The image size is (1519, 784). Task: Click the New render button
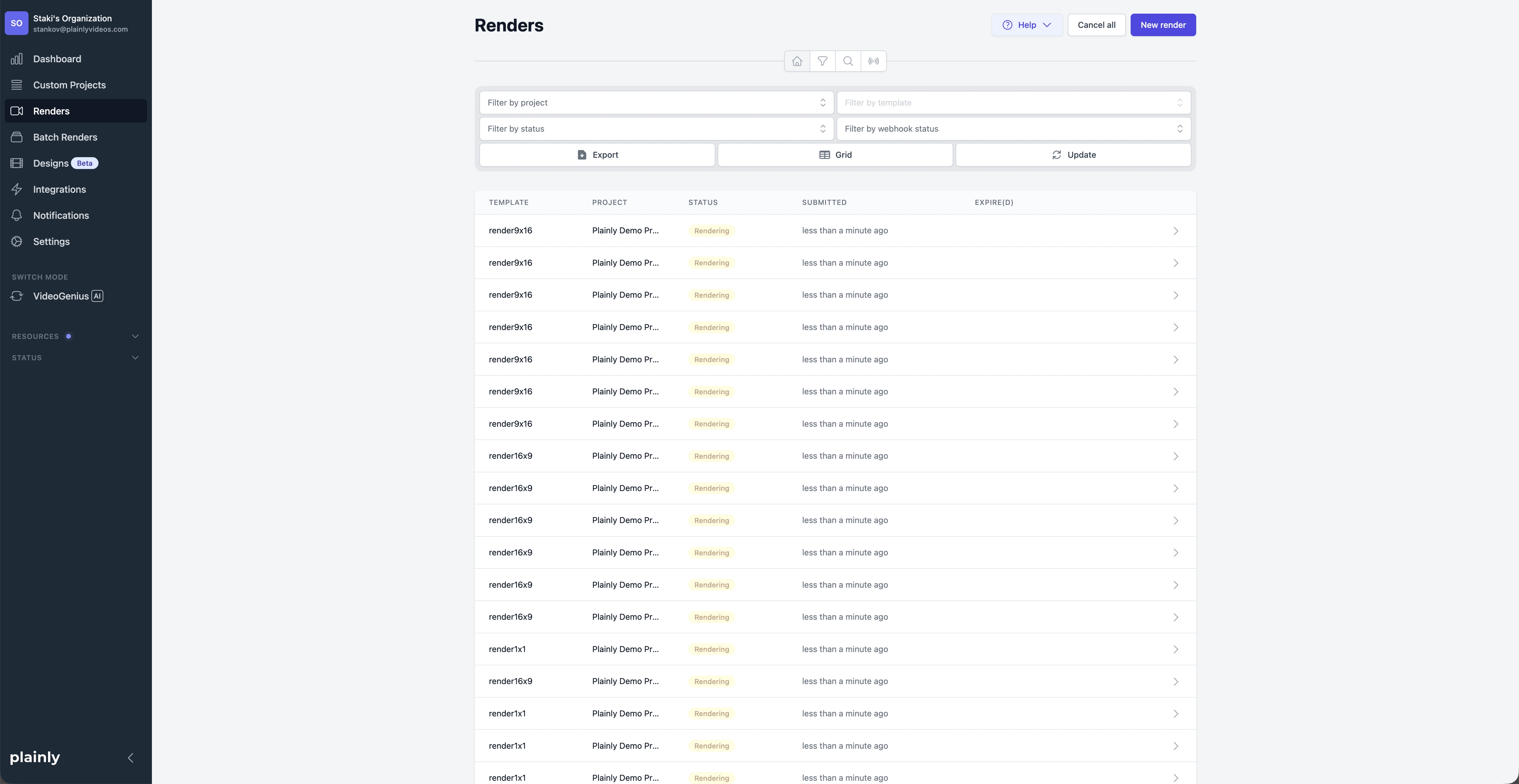(x=1162, y=25)
